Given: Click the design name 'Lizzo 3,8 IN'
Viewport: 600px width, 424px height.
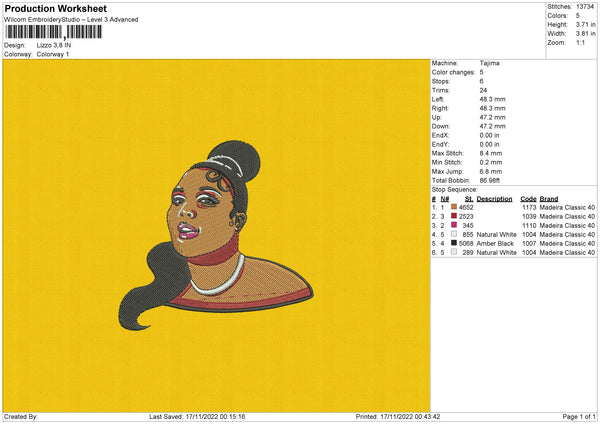Looking at the screenshot, I should (54, 45).
